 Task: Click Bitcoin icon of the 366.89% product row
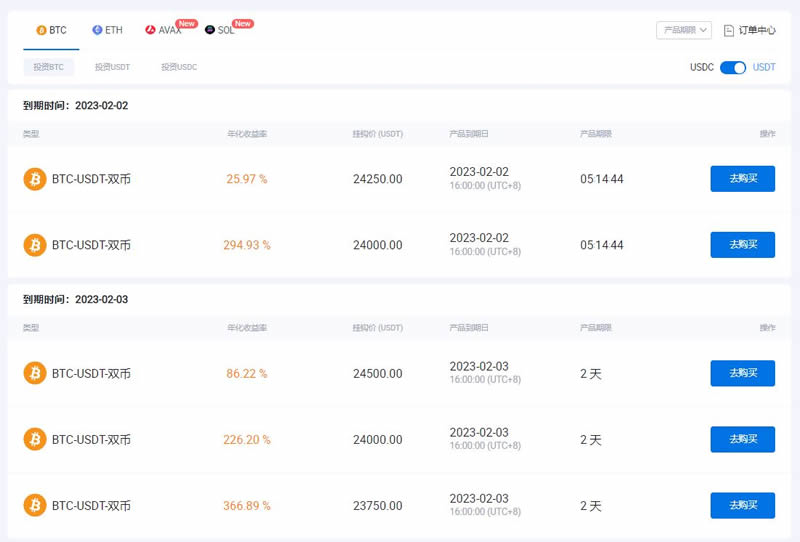click(x=35, y=506)
